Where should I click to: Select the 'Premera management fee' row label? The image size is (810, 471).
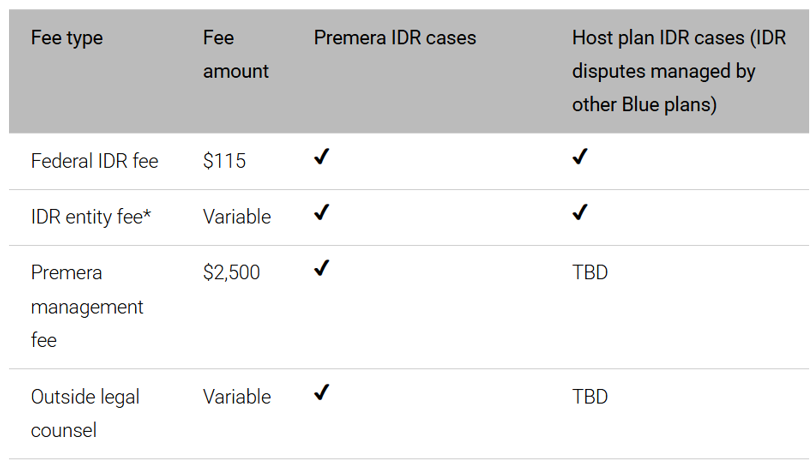coord(87,306)
